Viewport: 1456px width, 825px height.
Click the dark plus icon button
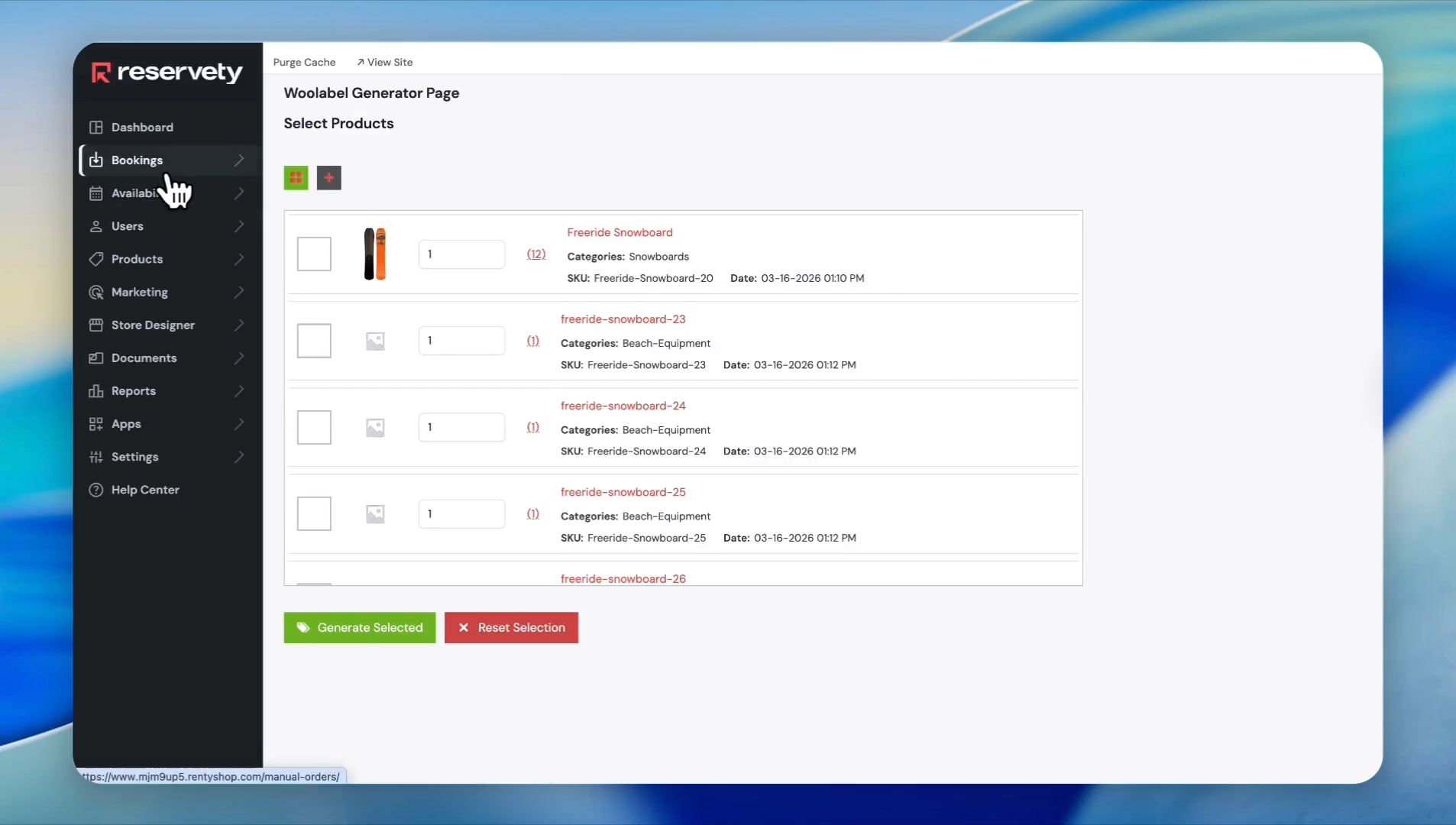[x=328, y=178]
